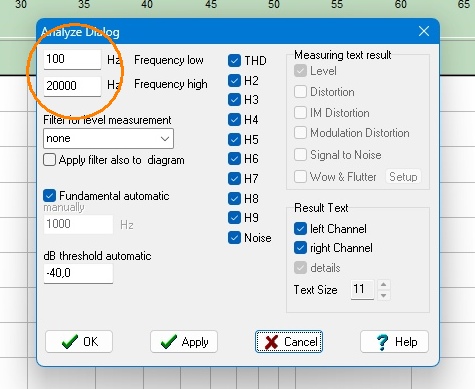Click the dB threshold automatic field
Viewport: 475px width, 389px height.
pyautogui.click(x=78, y=273)
